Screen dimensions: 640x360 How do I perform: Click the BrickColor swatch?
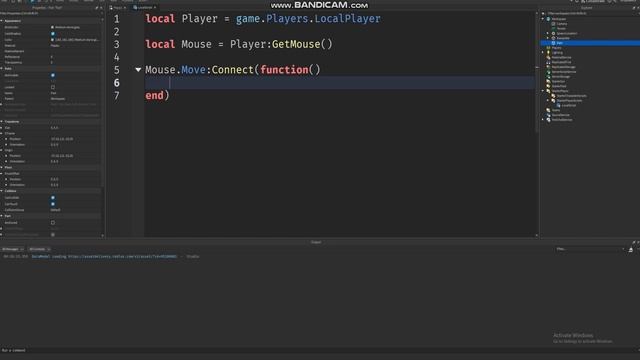point(52,27)
